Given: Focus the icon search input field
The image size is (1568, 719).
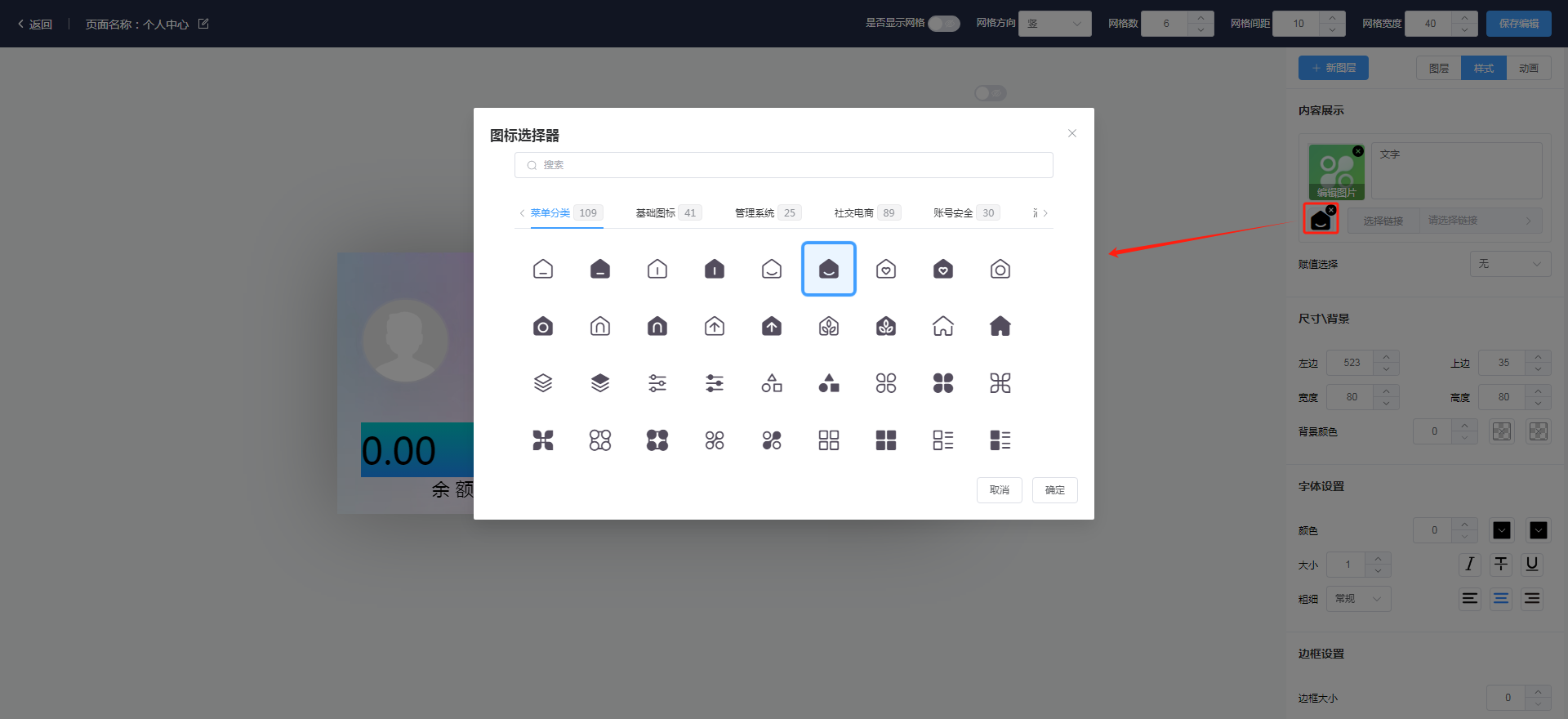Looking at the screenshot, I should tap(784, 165).
